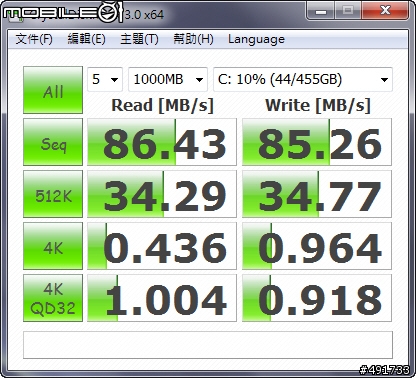
Task: Start the Seq benchmark test
Action: click(53, 142)
